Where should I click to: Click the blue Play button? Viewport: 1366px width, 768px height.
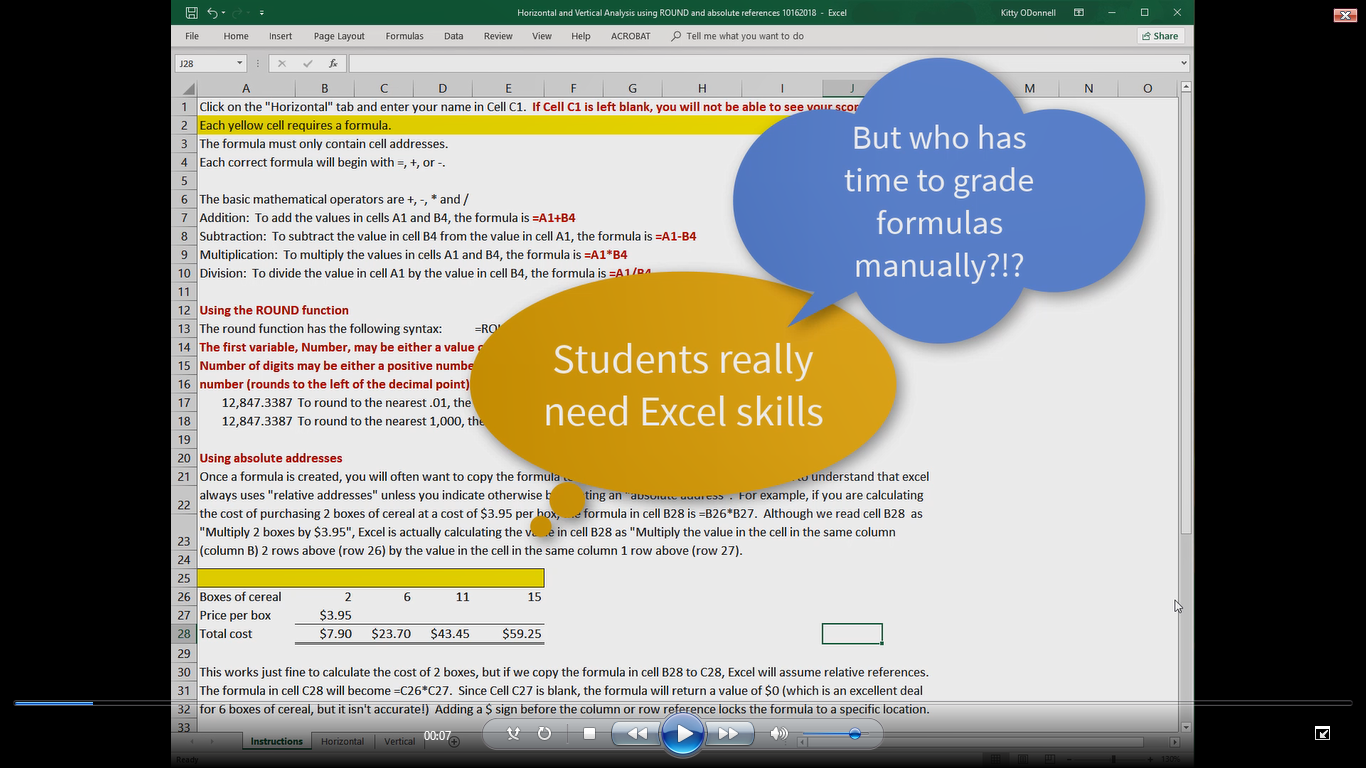coord(684,734)
